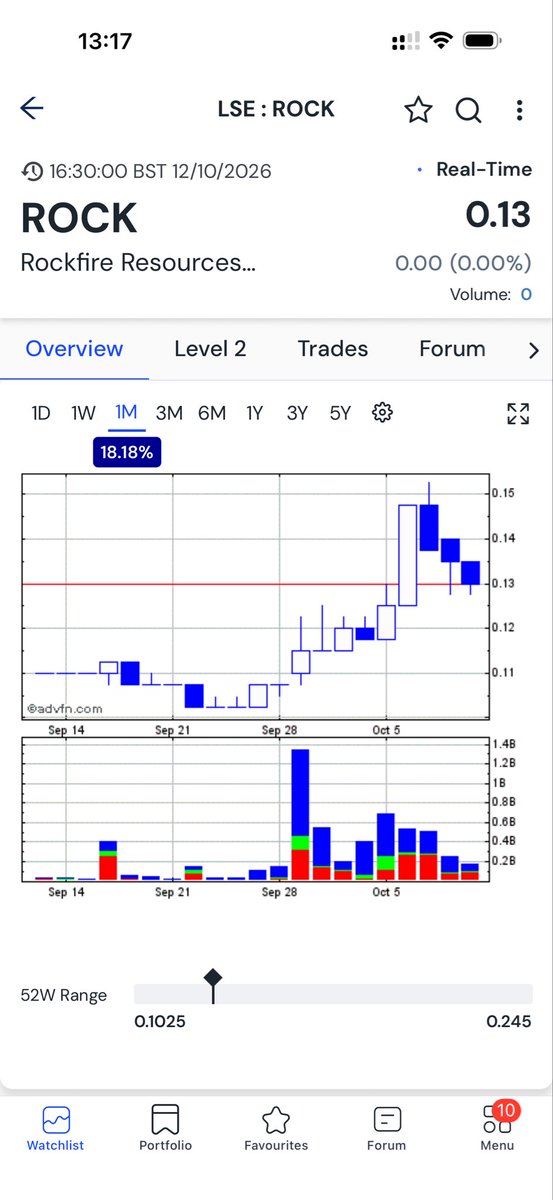Show more tabs with right chevron
553x1200 pixels.
coord(533,350)
